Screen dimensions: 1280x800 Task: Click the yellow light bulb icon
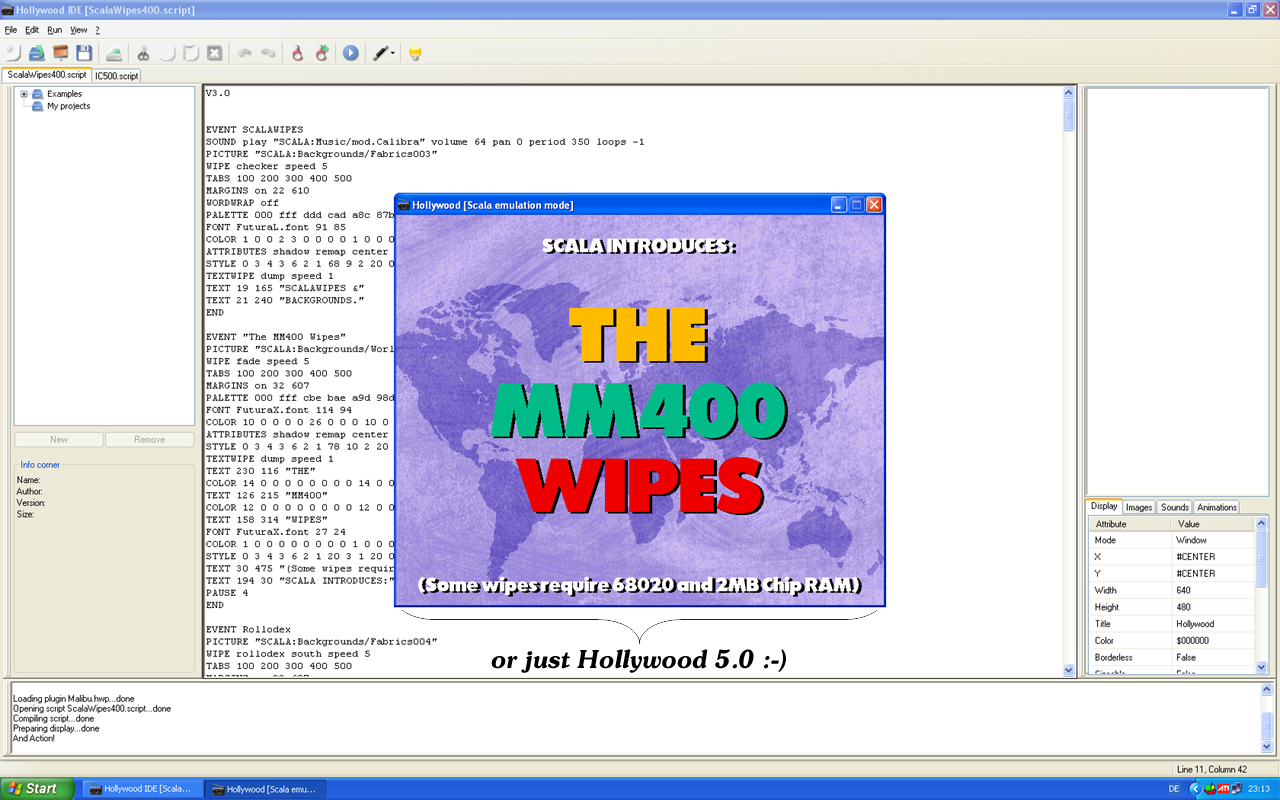(x=415, y=53)
